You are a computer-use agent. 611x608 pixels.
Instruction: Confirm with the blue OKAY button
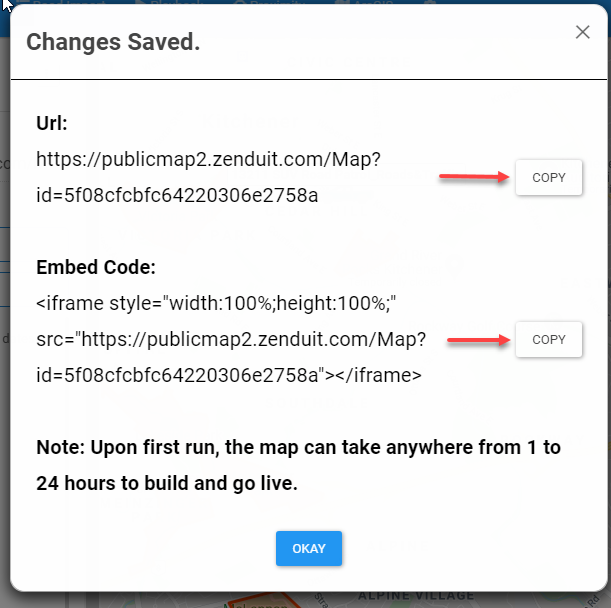point(309,548)
